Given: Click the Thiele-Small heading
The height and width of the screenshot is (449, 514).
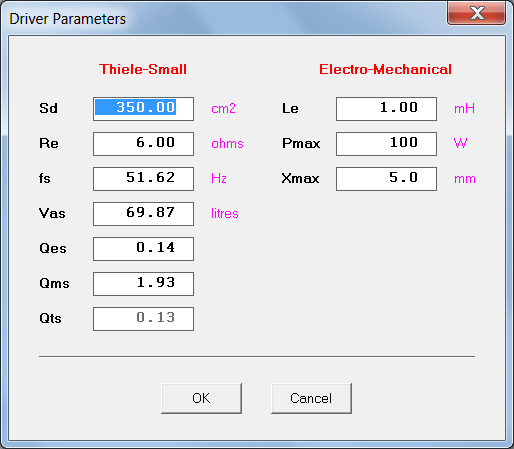Looking at the screenshot, I should (143, 69).
